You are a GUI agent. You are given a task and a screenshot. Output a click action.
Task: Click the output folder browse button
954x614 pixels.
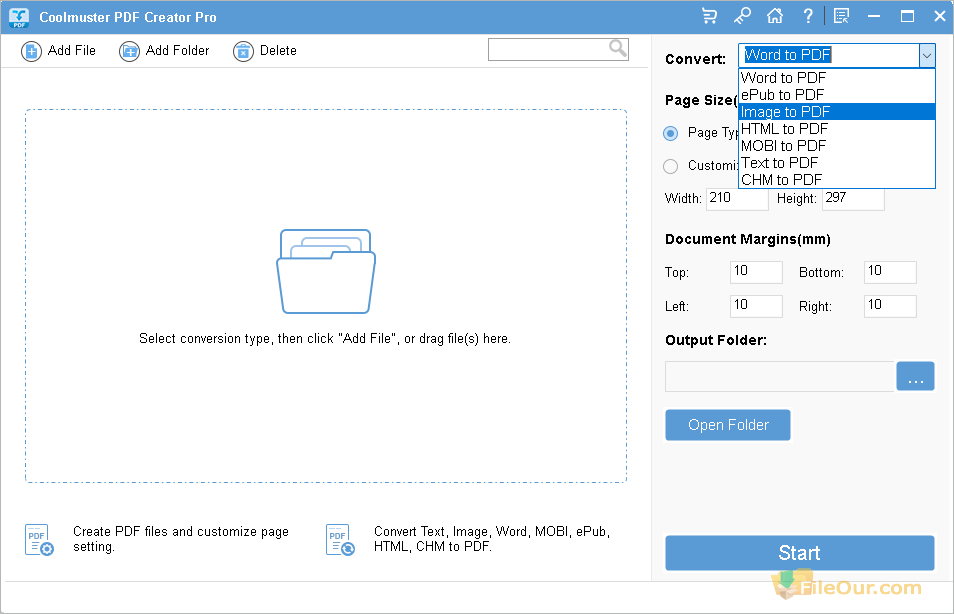tap(915, 377)
